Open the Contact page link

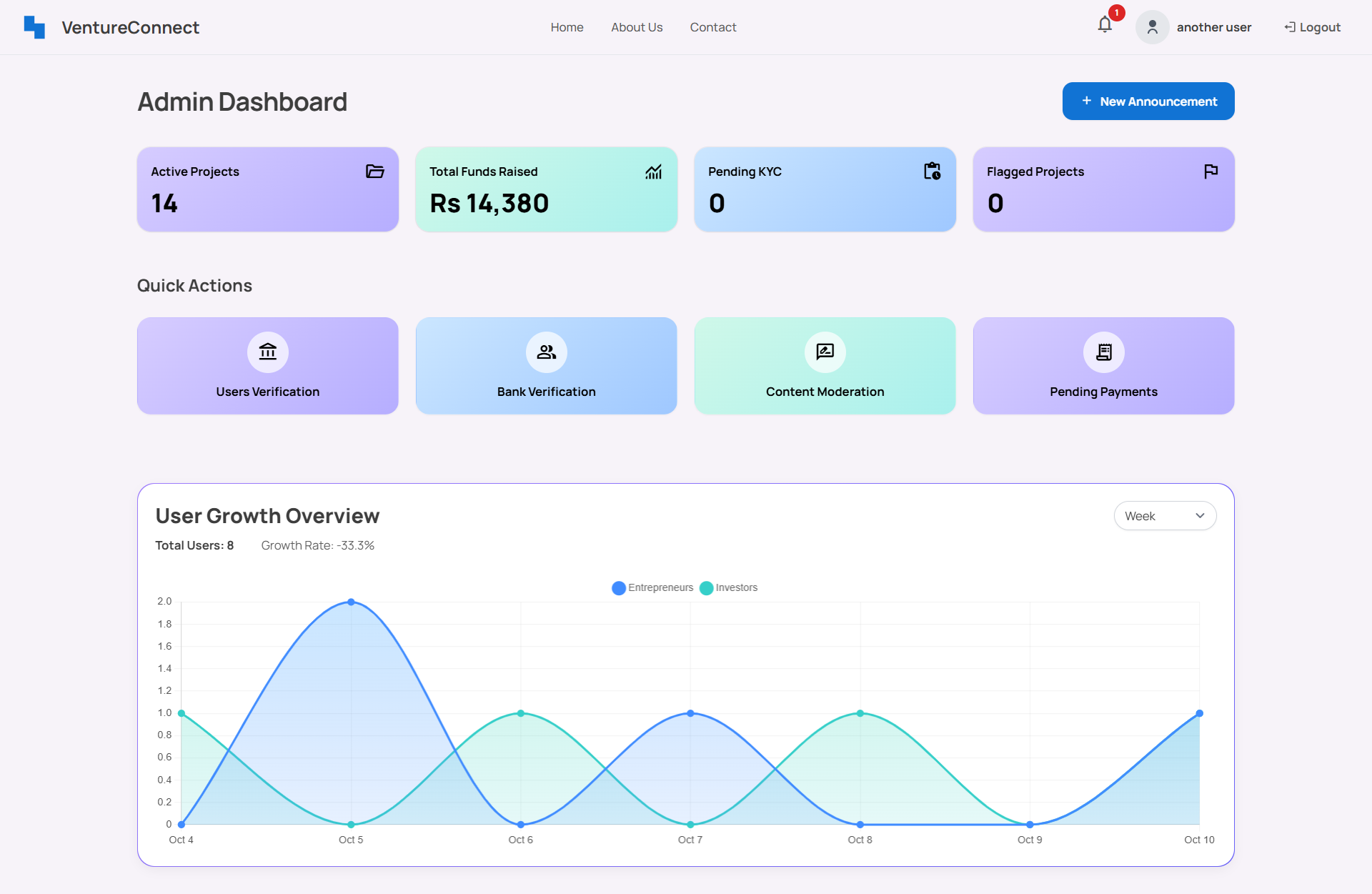click(712, 27)
